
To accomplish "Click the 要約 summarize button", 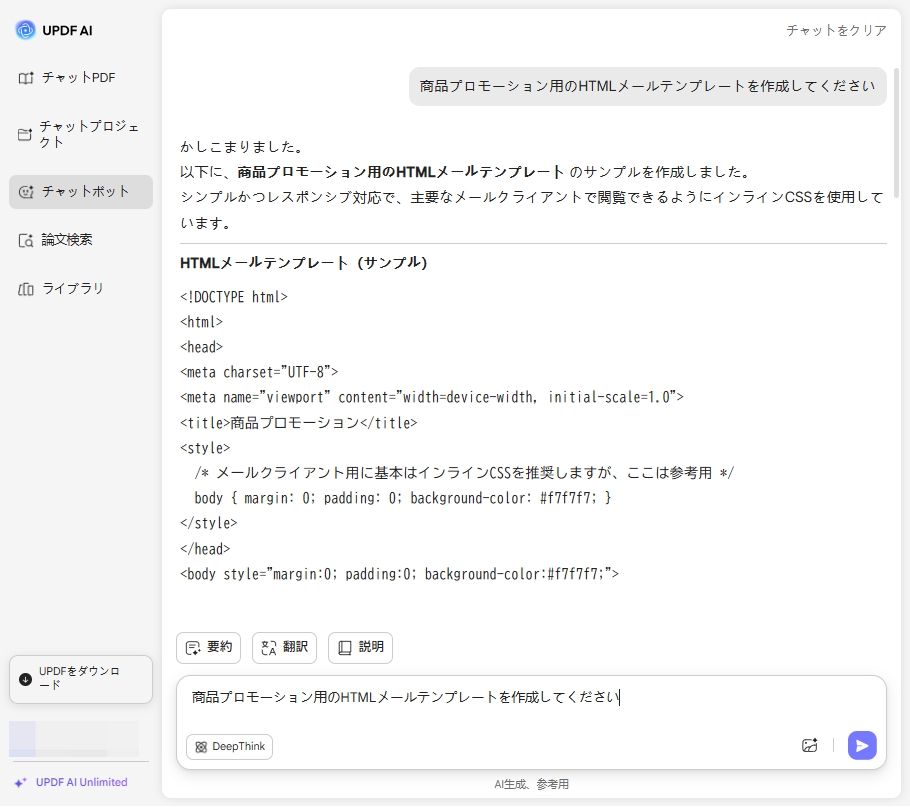I will click(x=208, y=647).
